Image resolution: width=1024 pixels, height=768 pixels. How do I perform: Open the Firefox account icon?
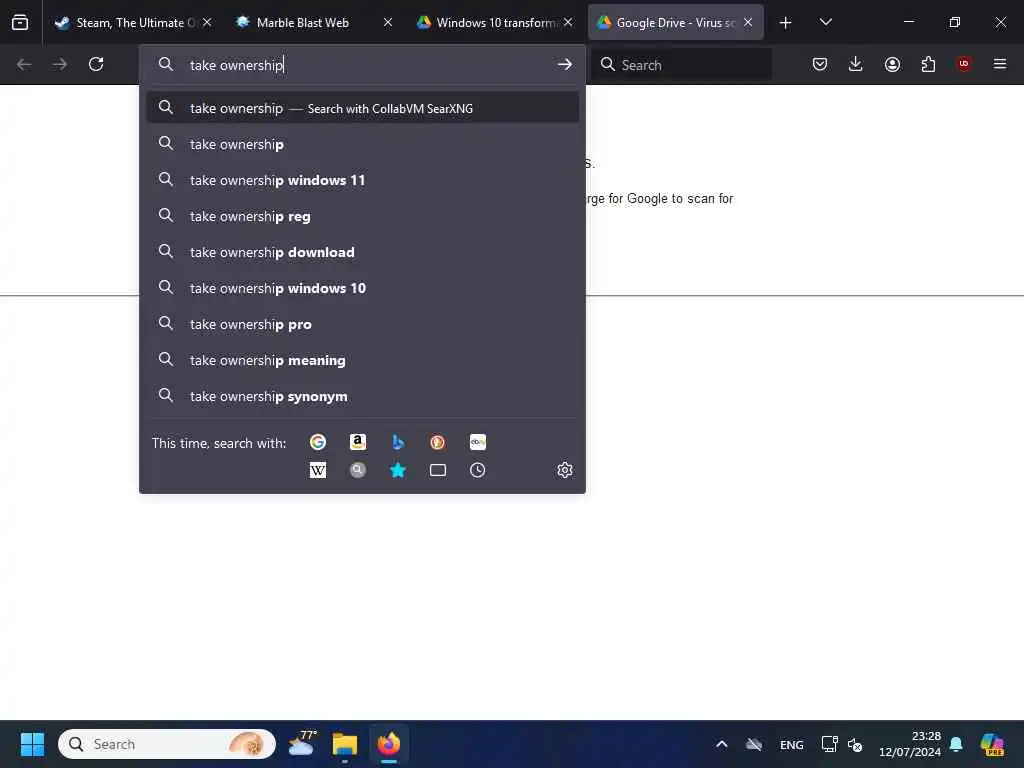(x=892, y=64)
